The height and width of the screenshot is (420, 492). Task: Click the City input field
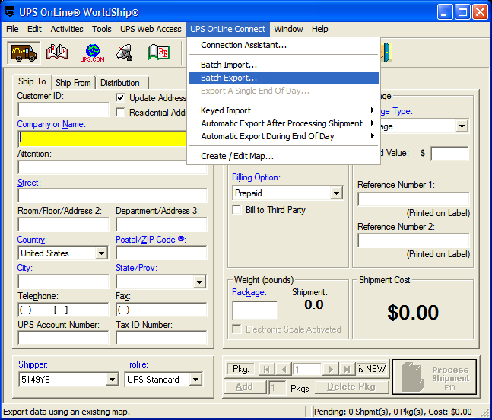pyautogui.click(x=63, y=282)
